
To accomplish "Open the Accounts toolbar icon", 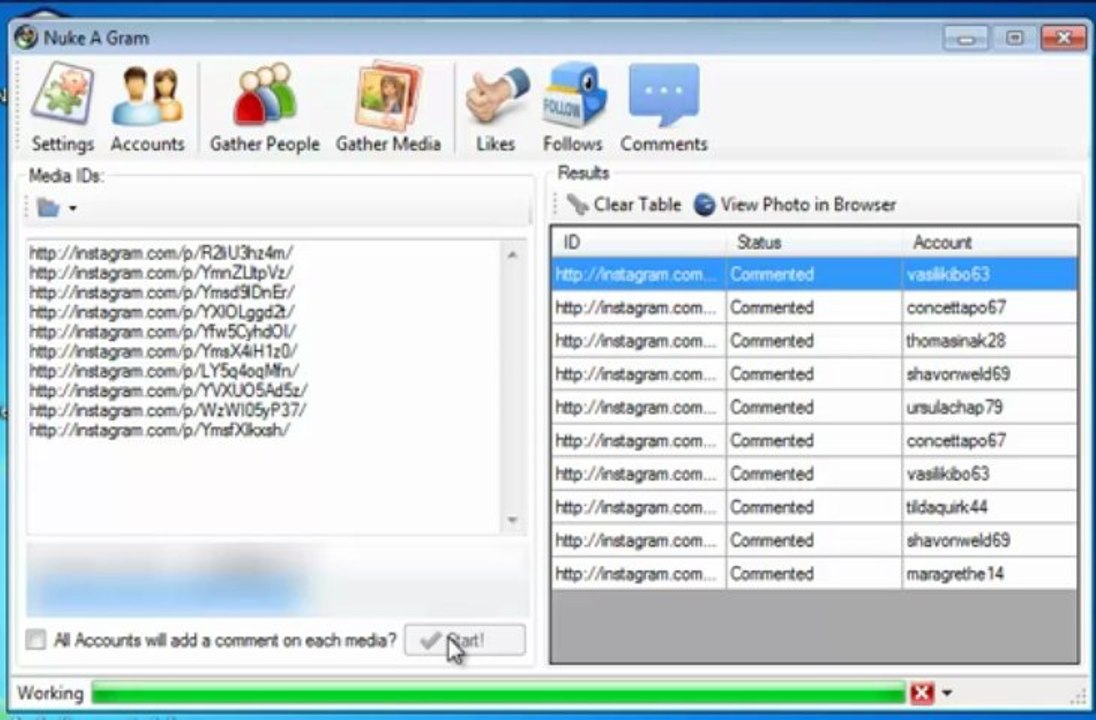I will pyautogui.click(x=147, y=108).
